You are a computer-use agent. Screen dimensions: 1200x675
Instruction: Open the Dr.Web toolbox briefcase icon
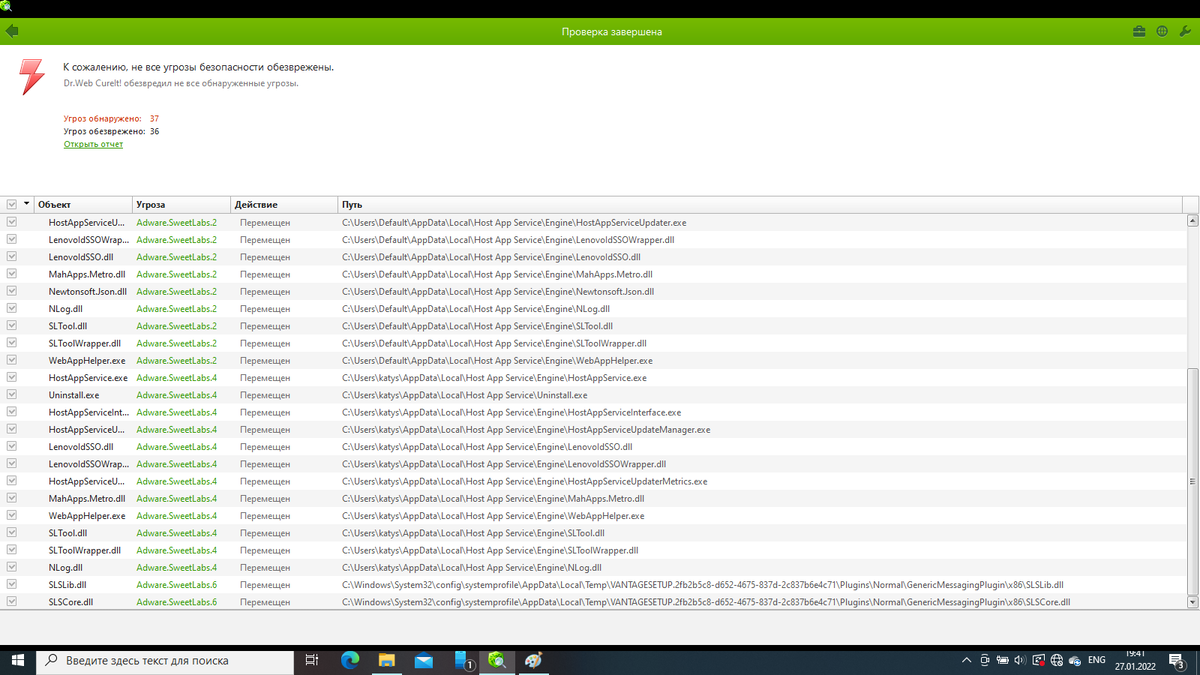click(x=1139, y=31)
